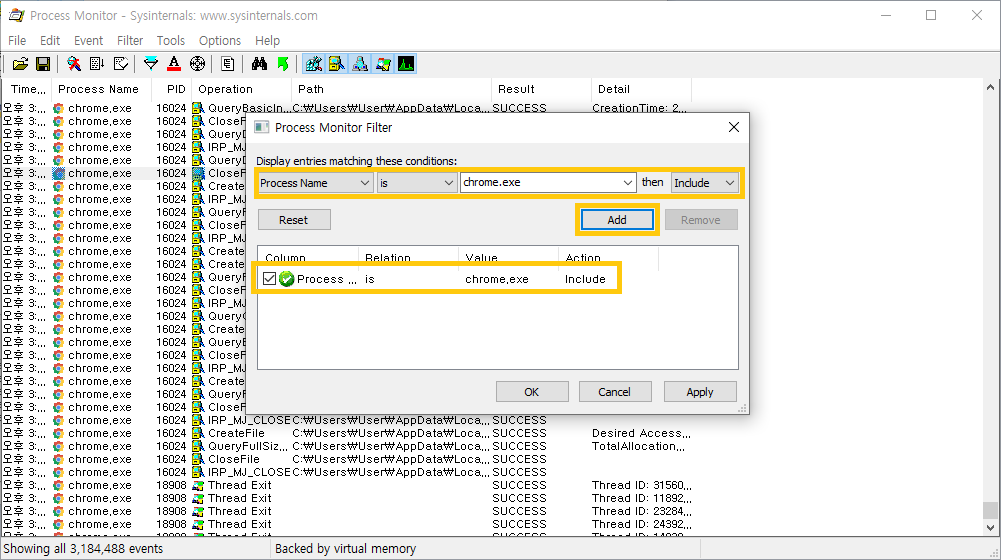
Task: Click the main list scrollbar down arrow
Action: pyautogui.click(x=990, y=527)
